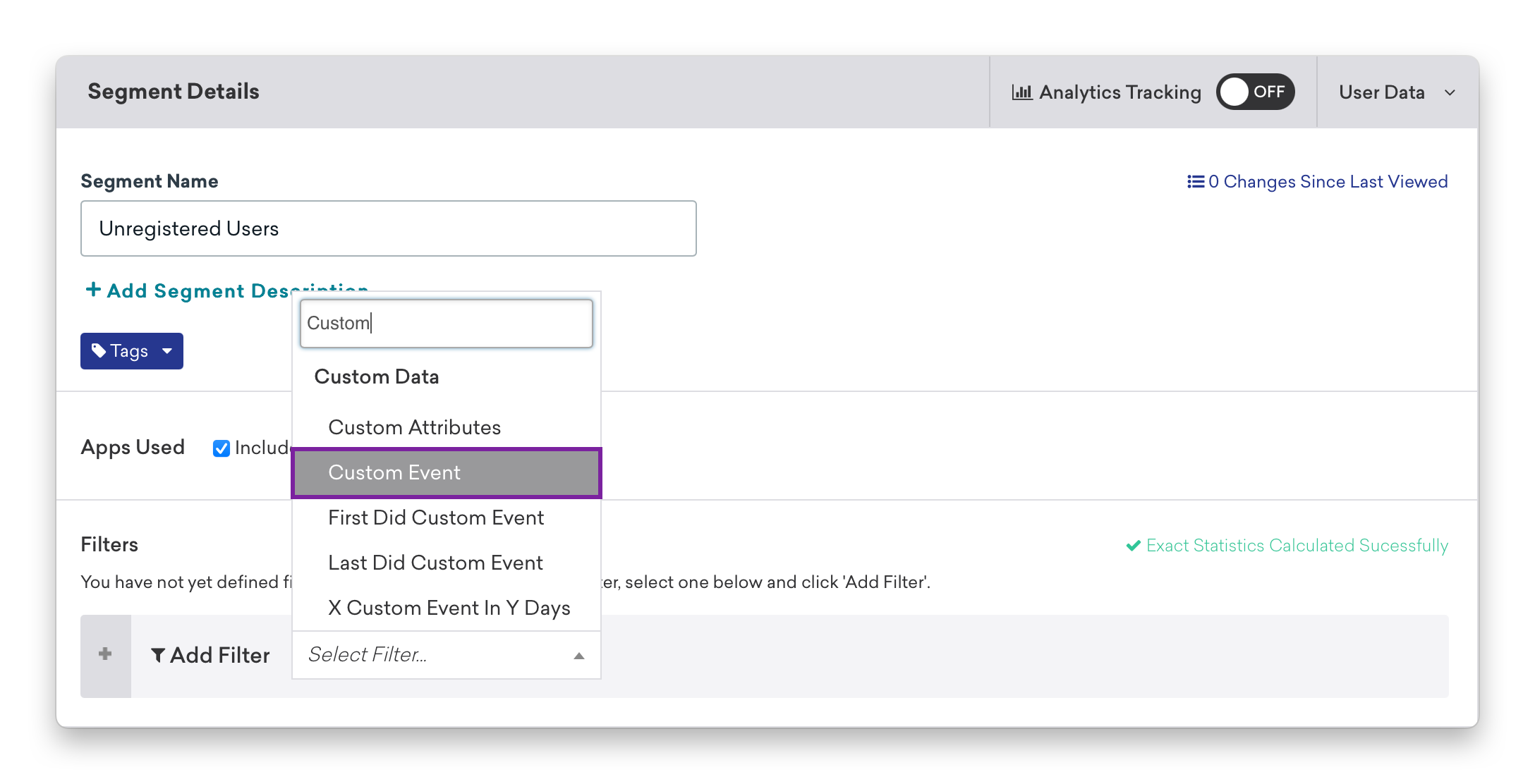Toggle the Apps Used include checkbox

point(222,448)
